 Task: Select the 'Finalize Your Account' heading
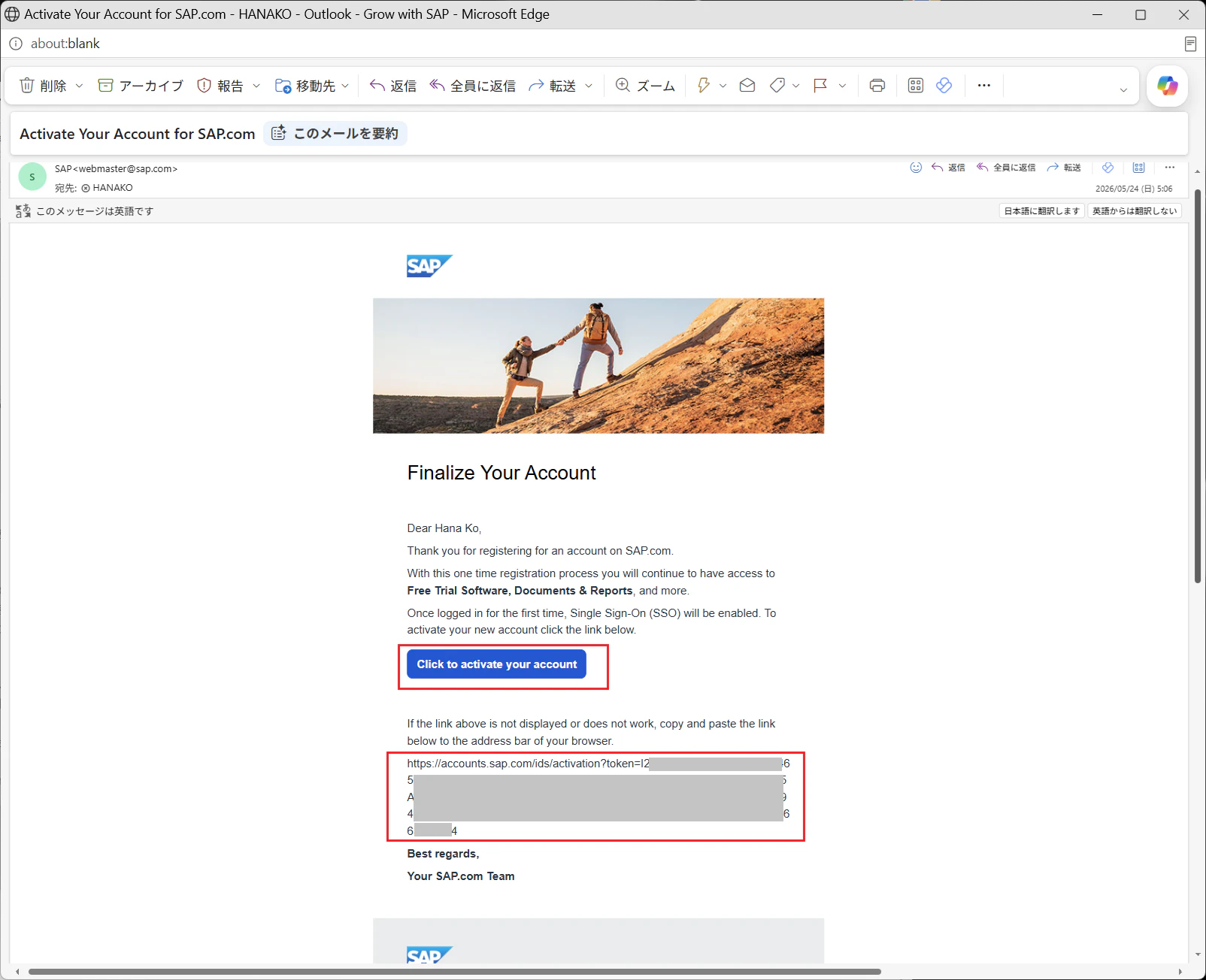[501, 473]
